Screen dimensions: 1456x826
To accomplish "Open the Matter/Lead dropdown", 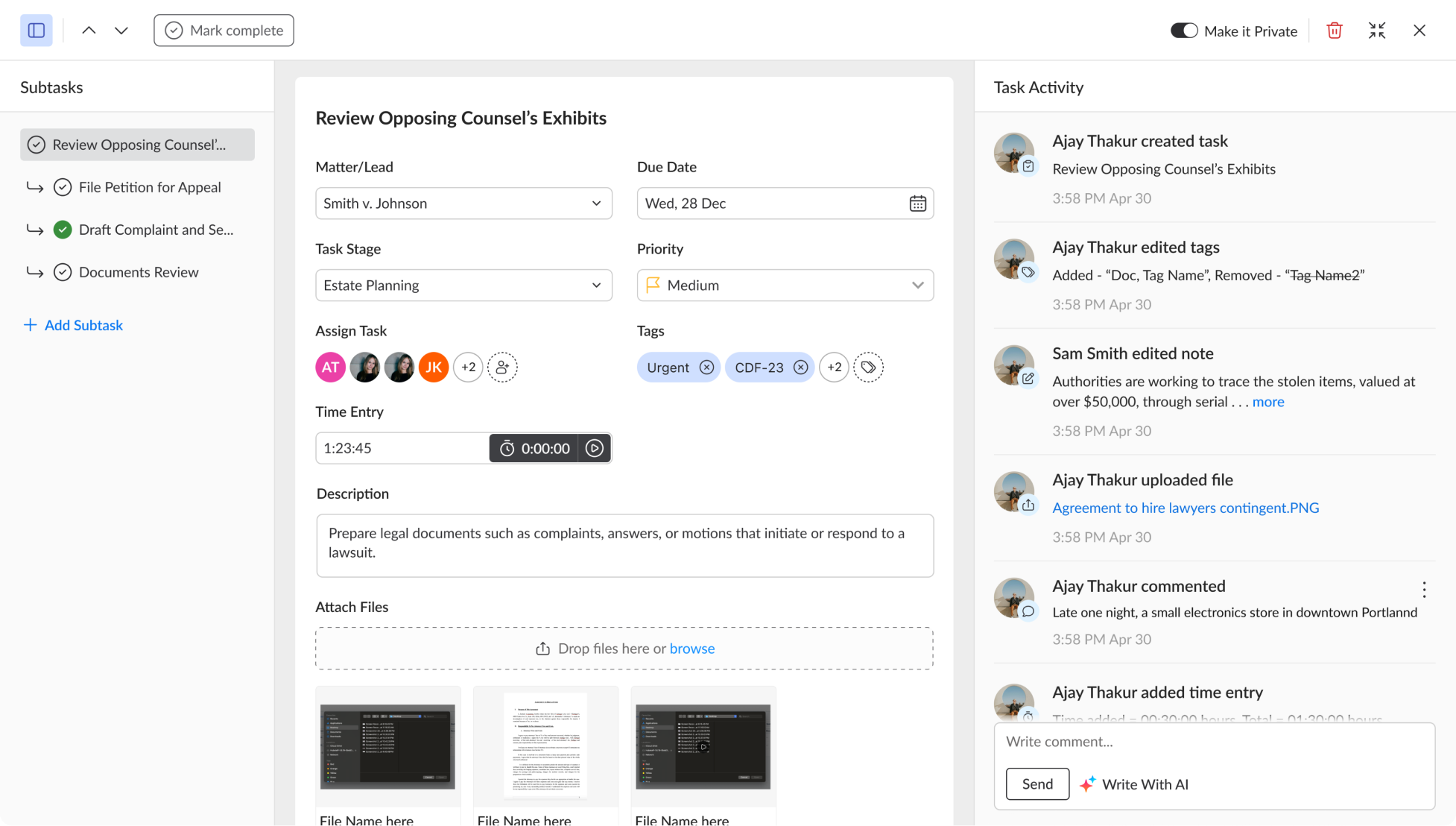I will (x=463, y=204).
